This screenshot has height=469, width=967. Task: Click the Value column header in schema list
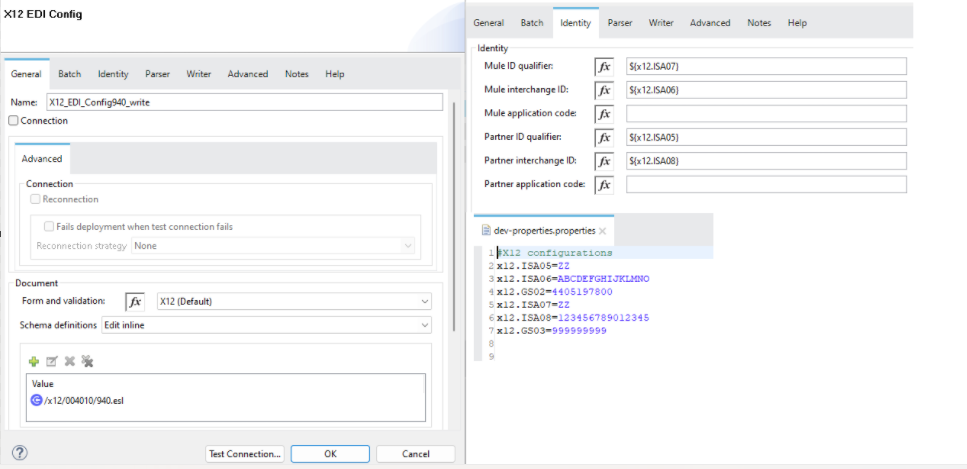click(x=43, y=384)
